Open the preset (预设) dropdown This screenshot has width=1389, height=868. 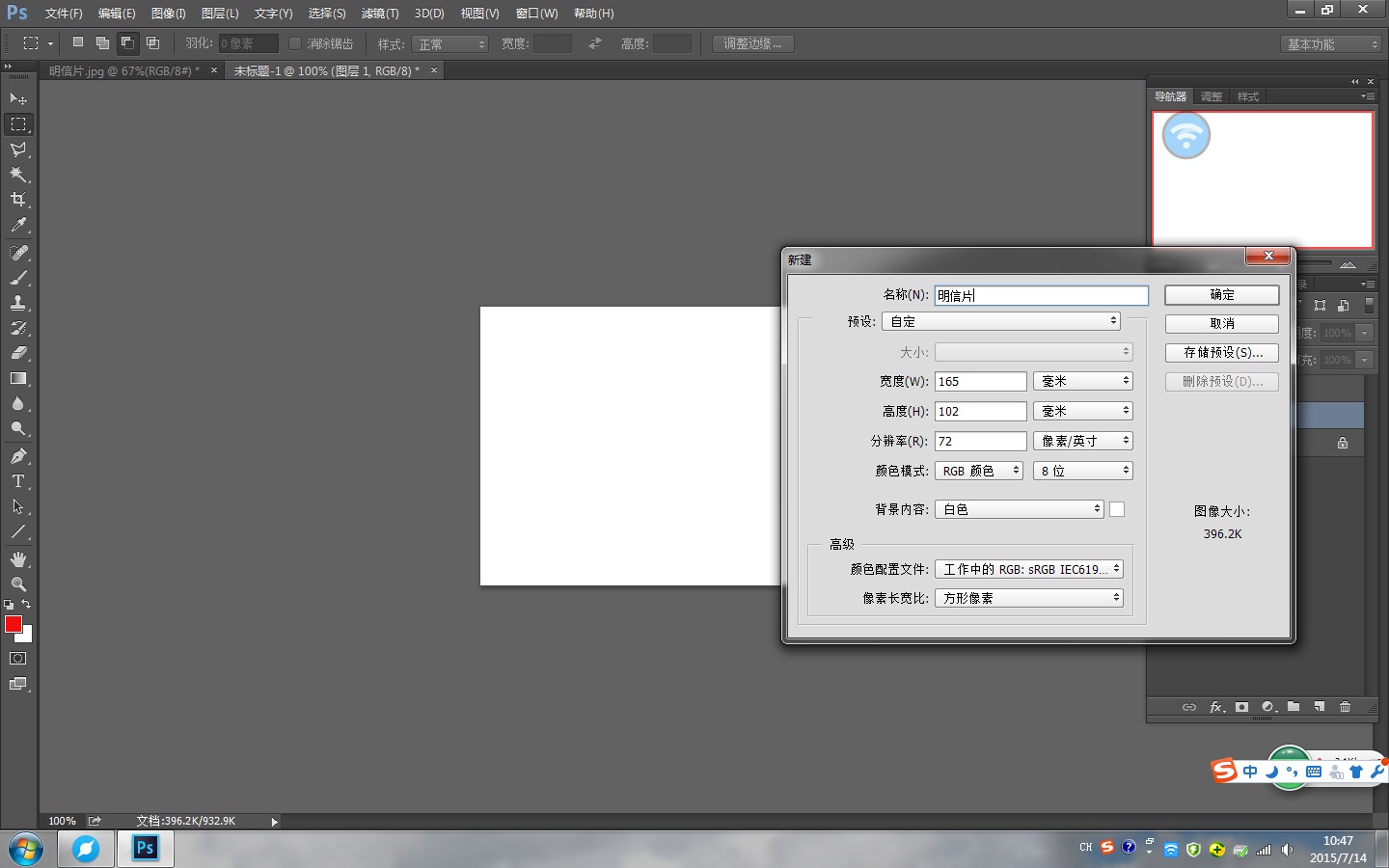point(1001,321)
